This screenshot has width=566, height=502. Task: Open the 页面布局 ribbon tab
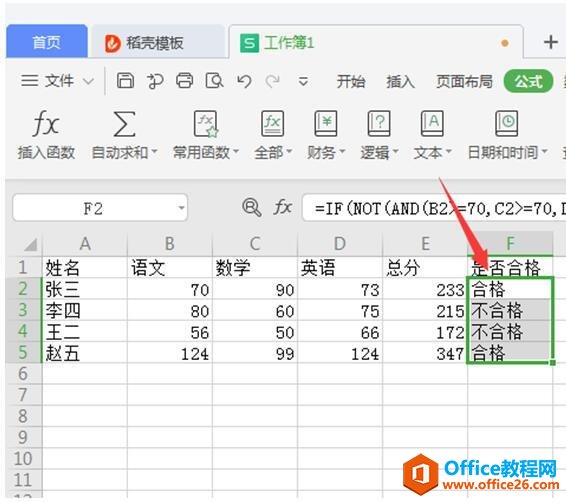click(464, 81)
